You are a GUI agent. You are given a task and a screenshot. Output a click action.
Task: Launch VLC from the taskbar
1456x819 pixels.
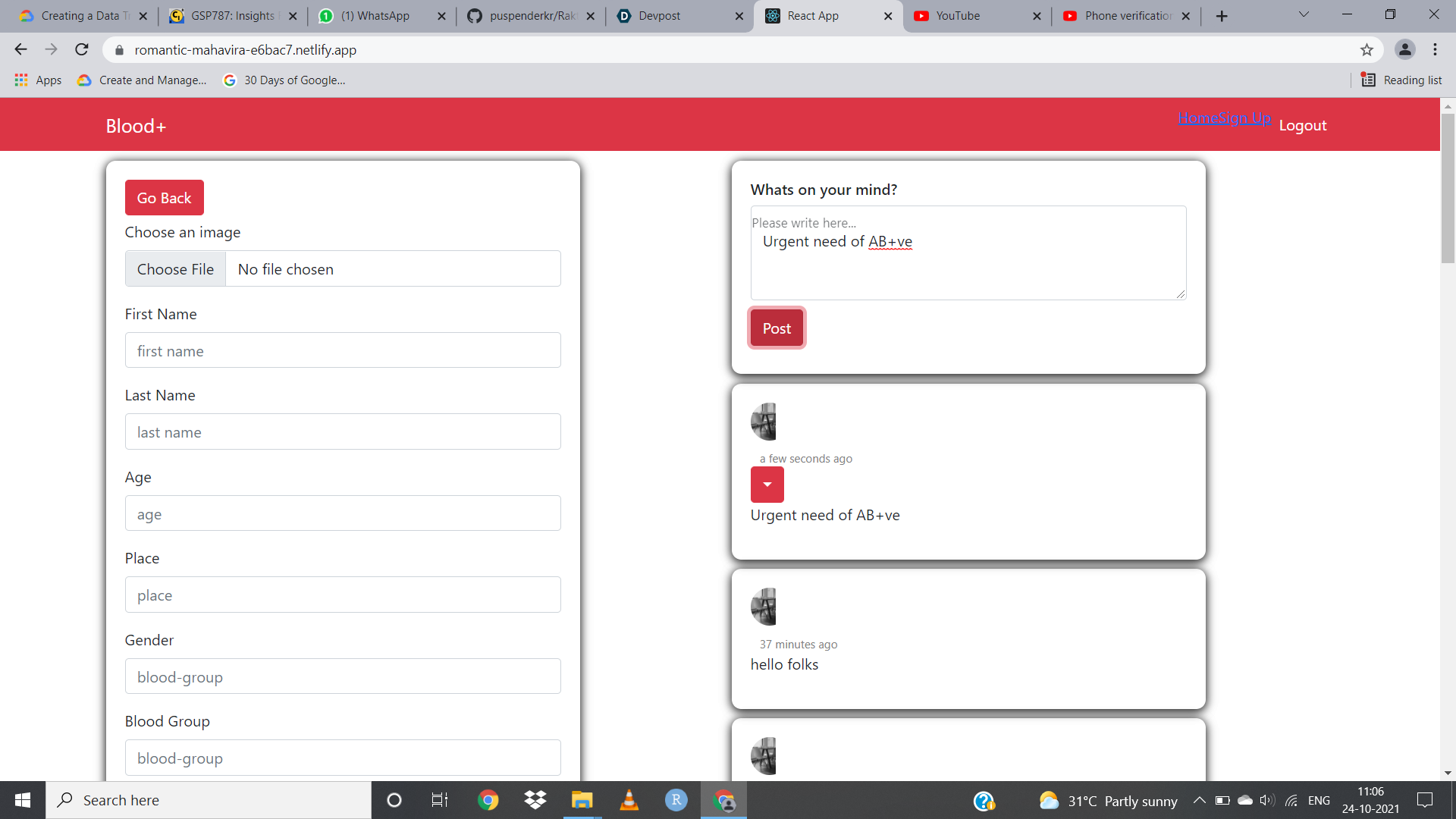click(x=629, y=800)
